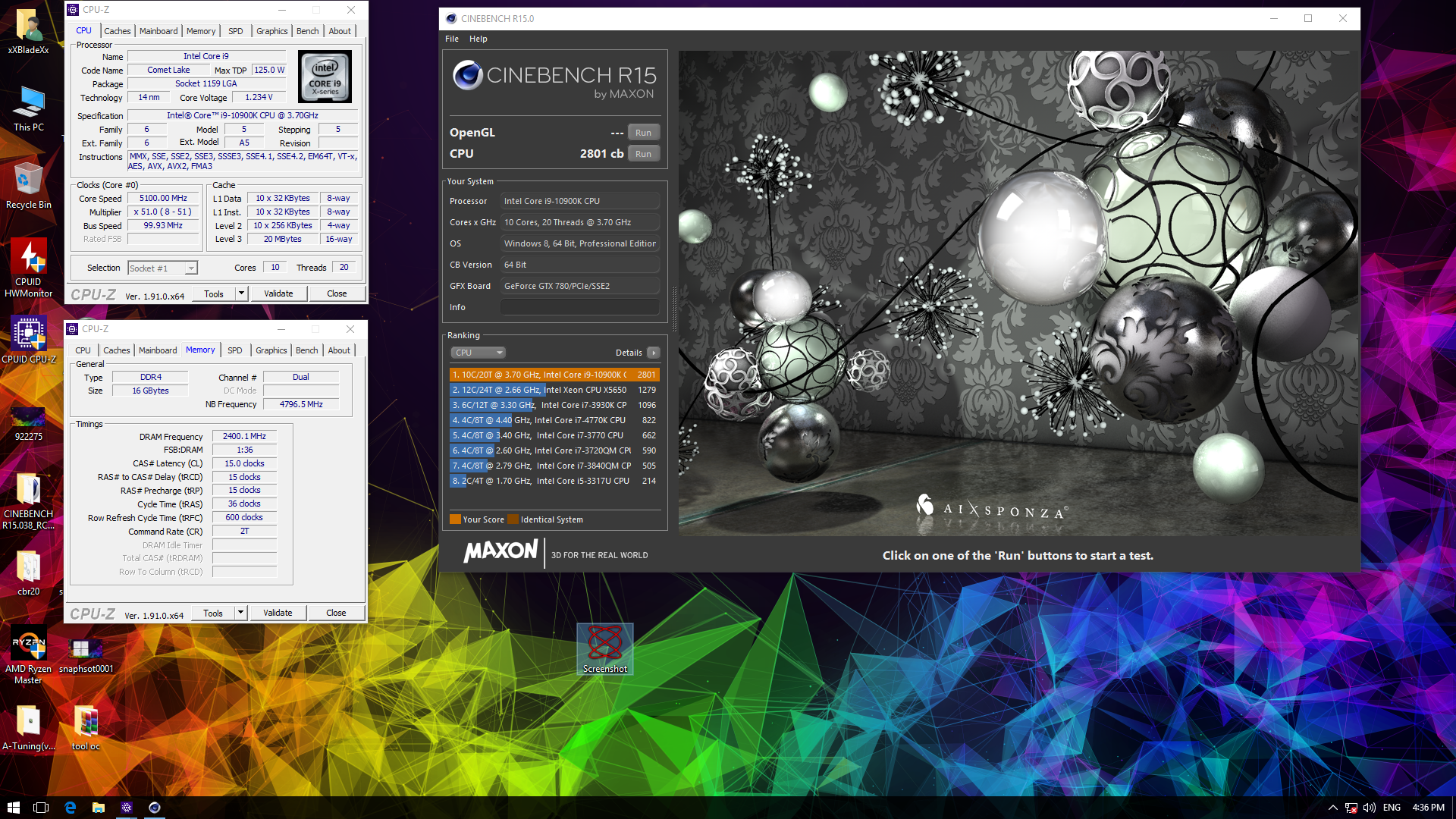Launch AMD Ryzen Master shortcut

coord(29,655)
